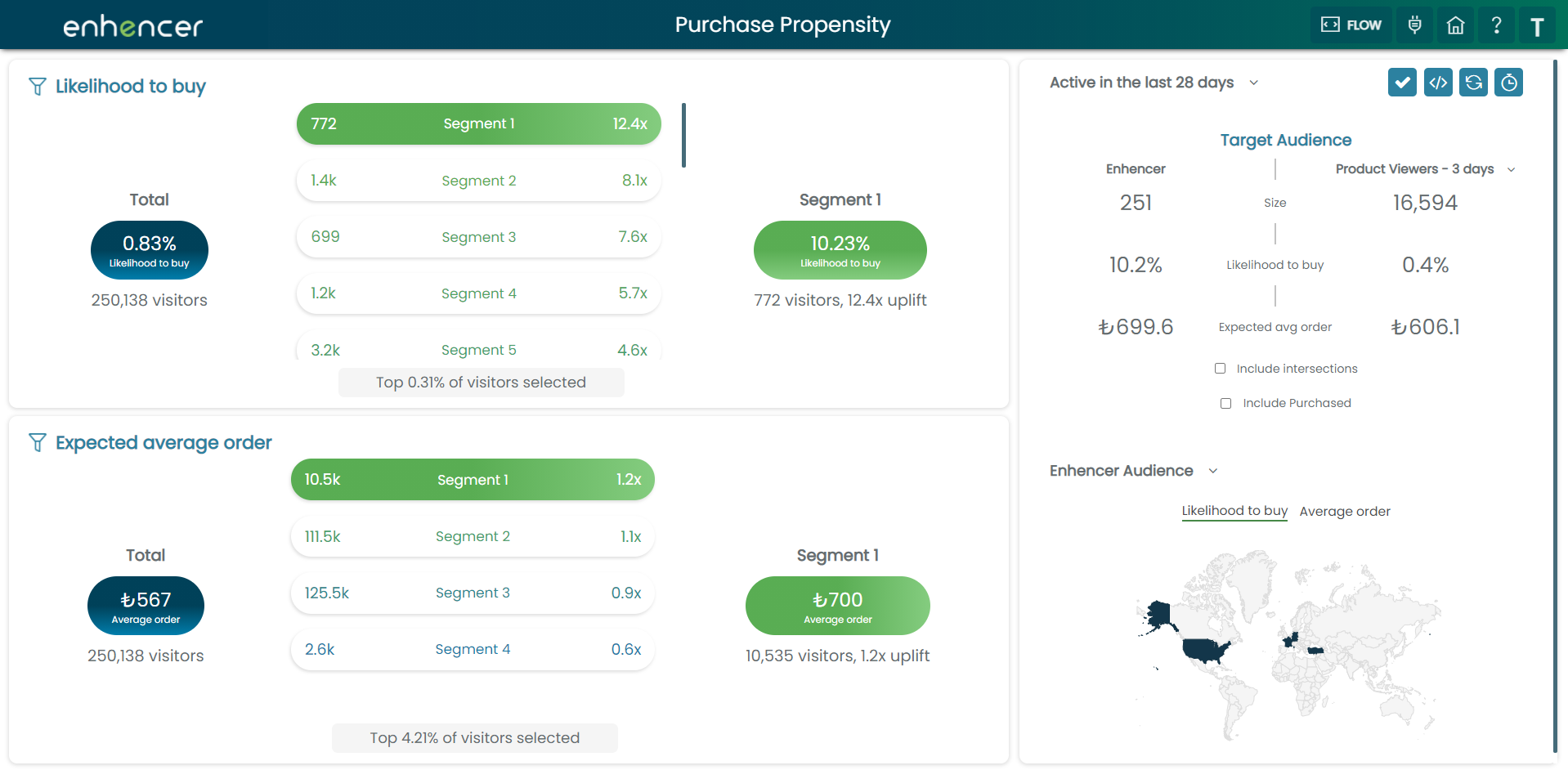The height and width of the screenshot is (770, 1568).
Task: Click the 0.83% Likelihood to buy total badge
Action: [150, 250]
